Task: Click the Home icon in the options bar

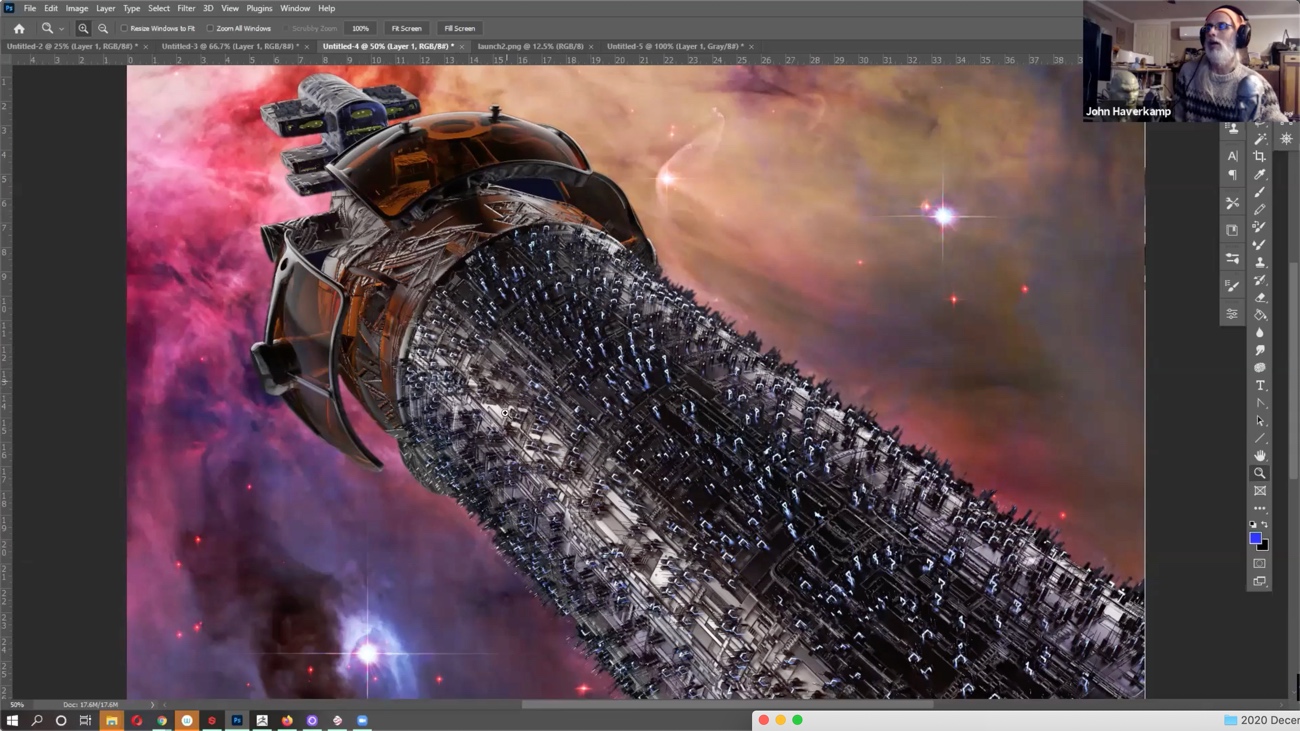Action: pyautogui.click(x=18, y=28)
